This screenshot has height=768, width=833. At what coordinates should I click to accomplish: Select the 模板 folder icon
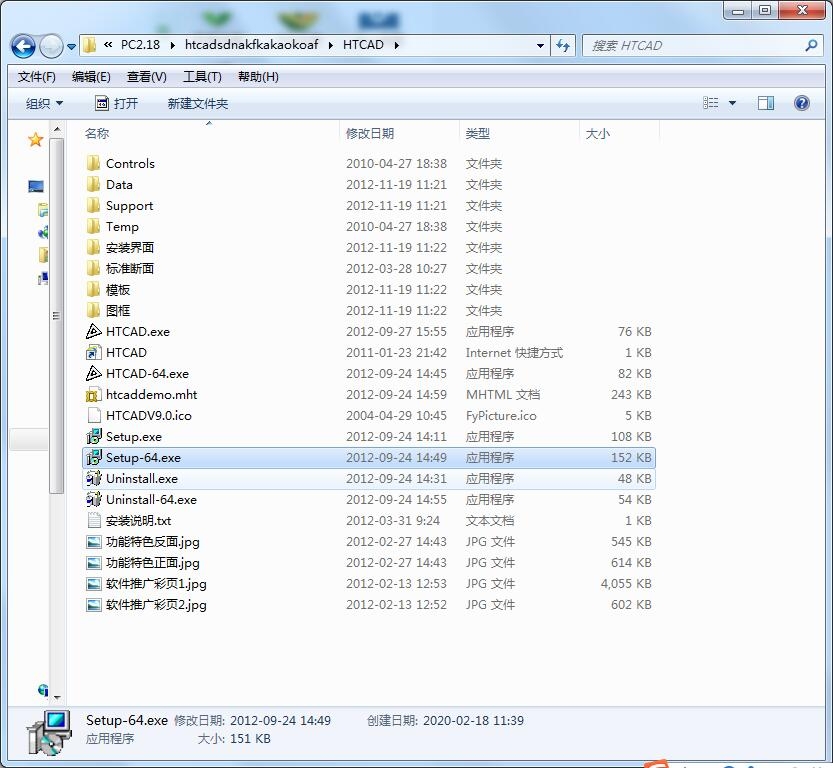(x=93, y=289)
